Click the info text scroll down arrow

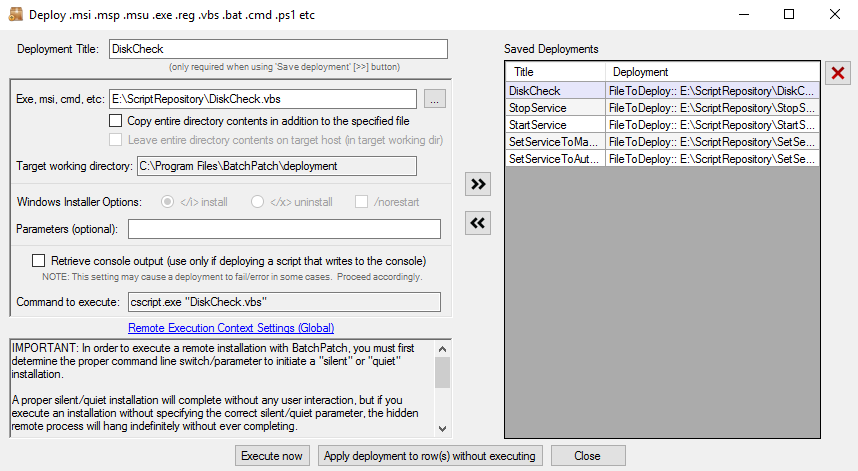[443, 429]
